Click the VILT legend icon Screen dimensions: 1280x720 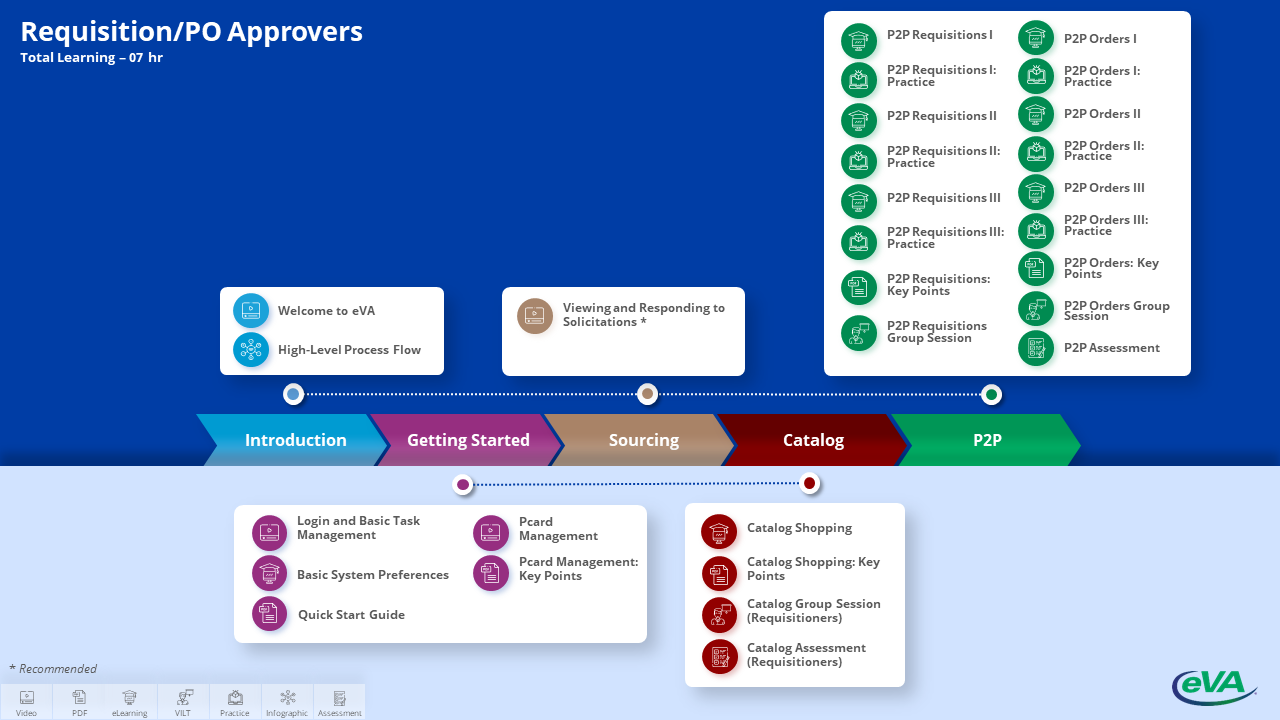pyautogui.click(x=183, y=697)
